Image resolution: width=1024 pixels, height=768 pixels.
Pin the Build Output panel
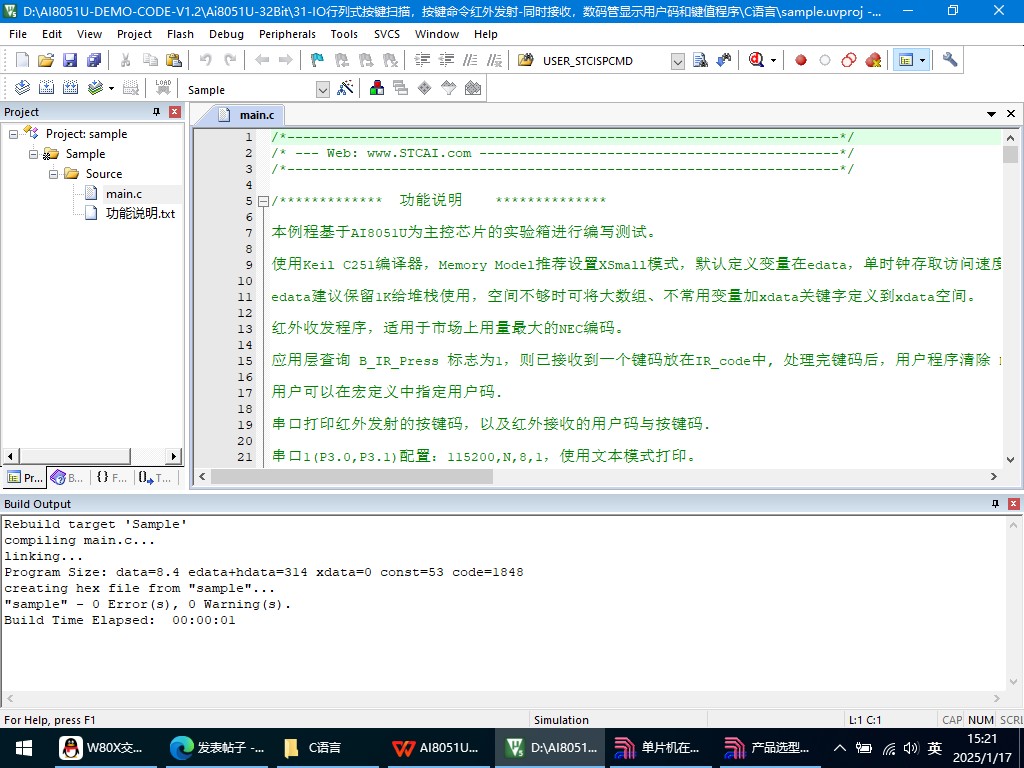(x=995, y=504)
